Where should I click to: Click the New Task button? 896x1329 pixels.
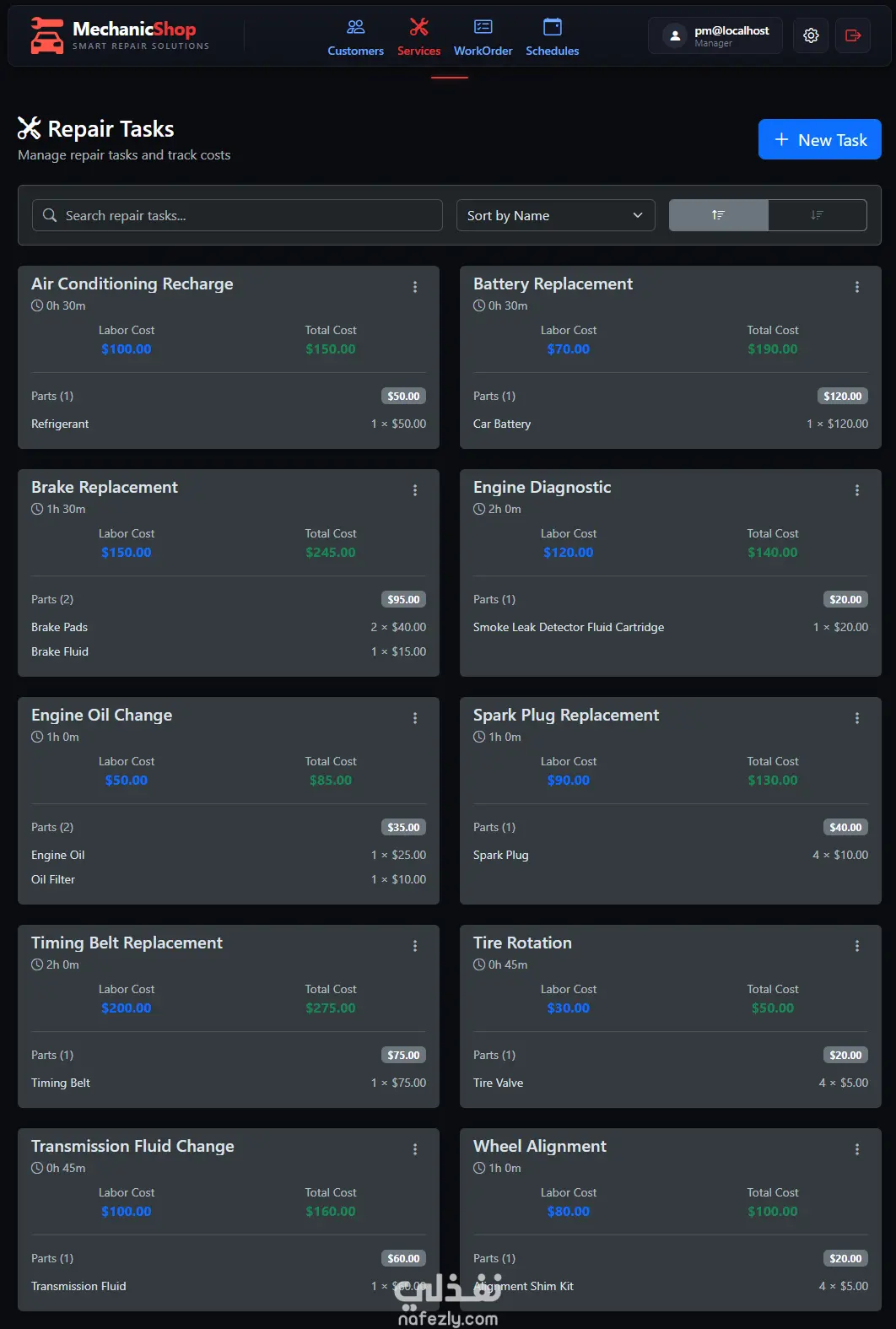pos(820,139)
